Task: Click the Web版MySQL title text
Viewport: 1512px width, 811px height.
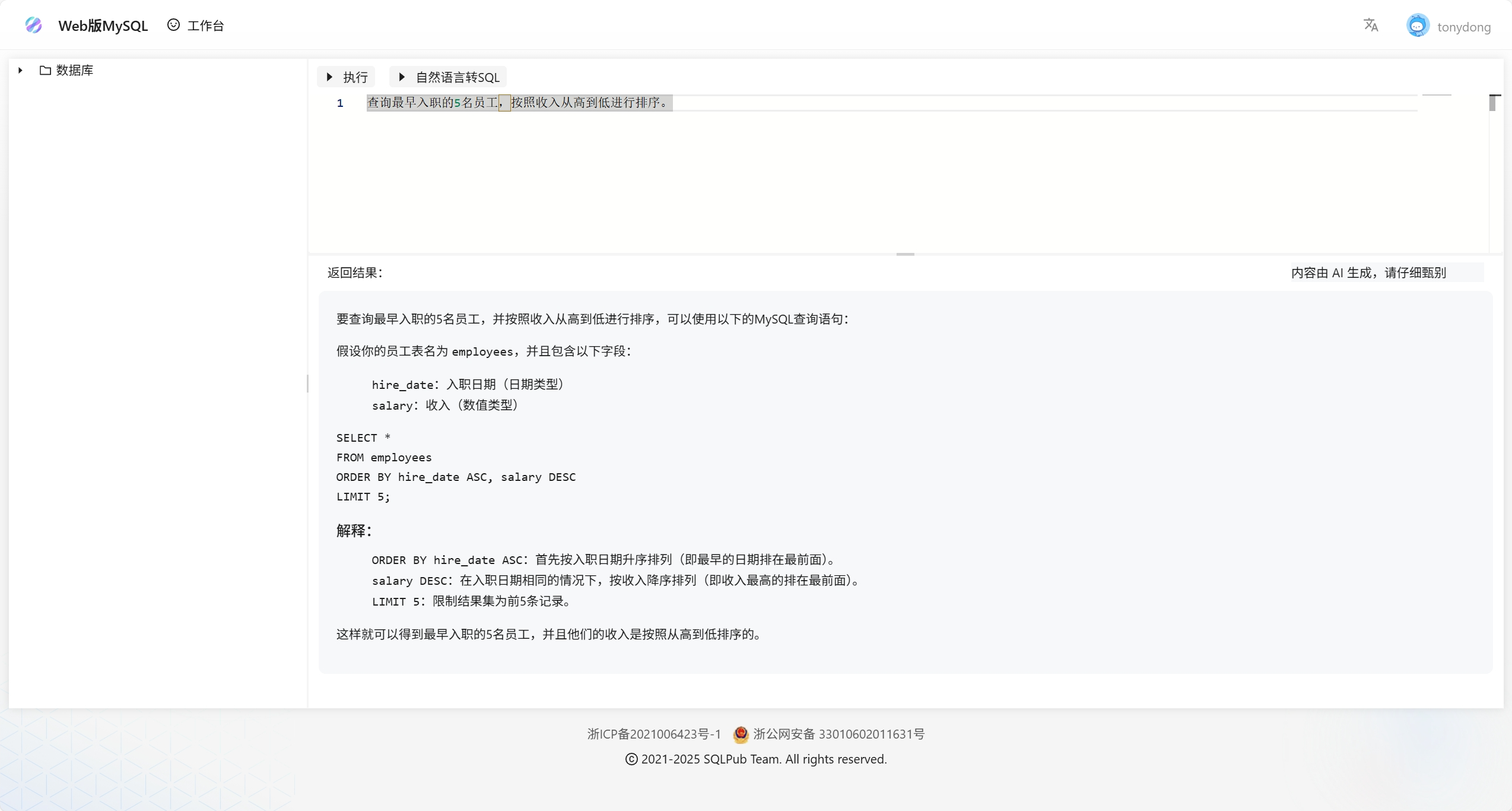Action: (103, 26)
